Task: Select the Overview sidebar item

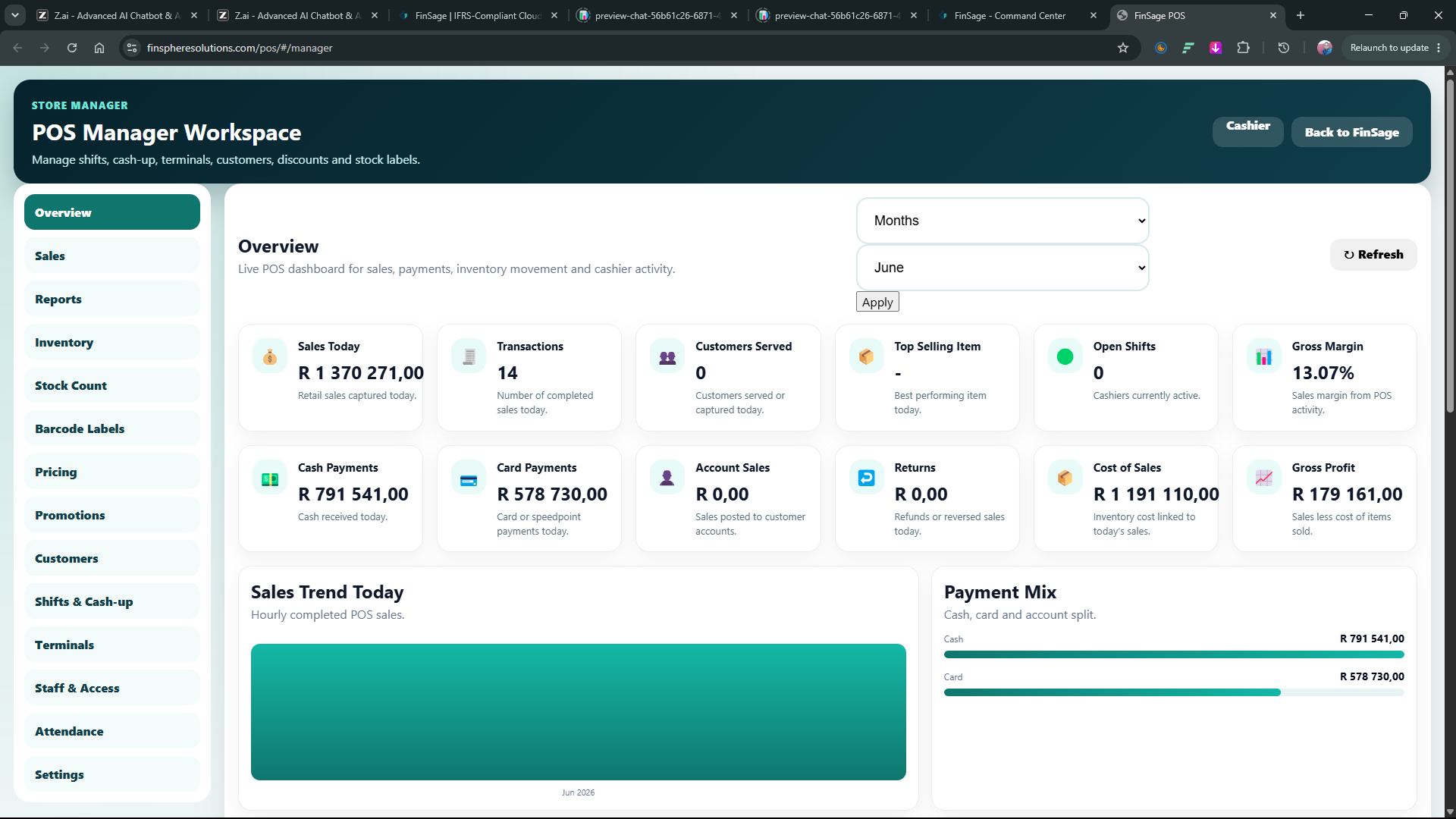Action: [112, 212]
